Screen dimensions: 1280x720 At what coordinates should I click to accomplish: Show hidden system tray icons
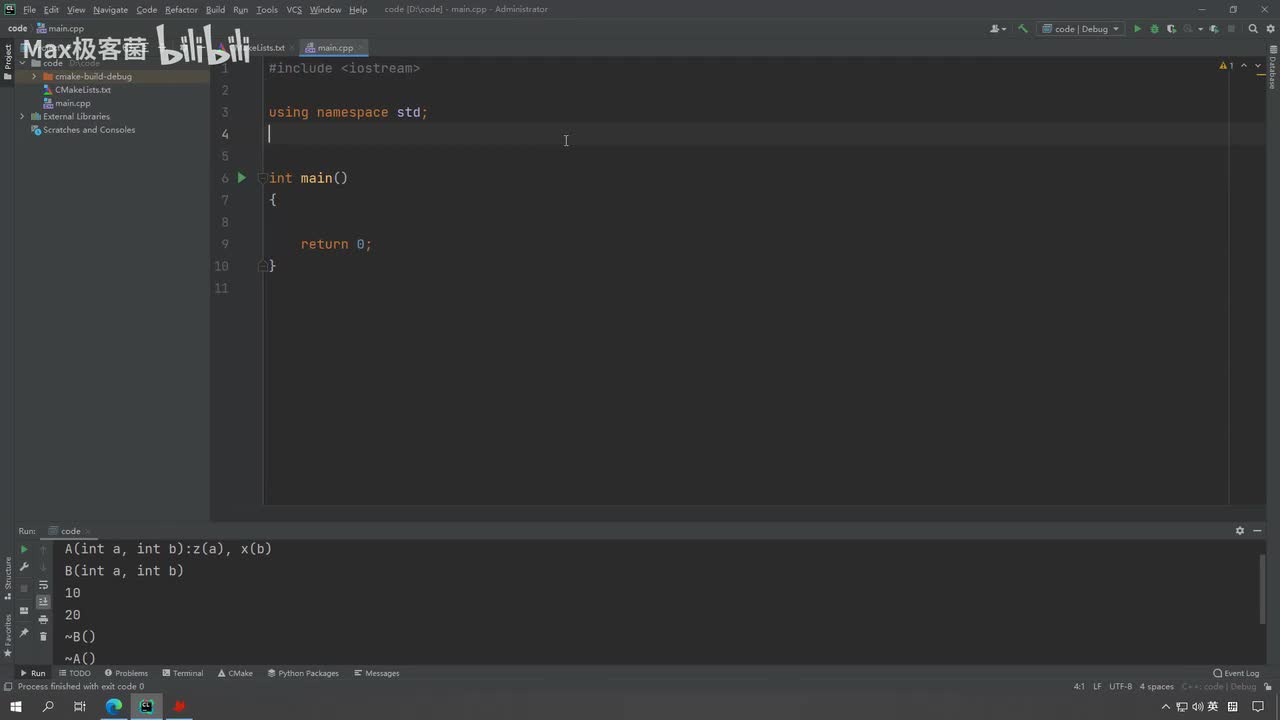1165,706
